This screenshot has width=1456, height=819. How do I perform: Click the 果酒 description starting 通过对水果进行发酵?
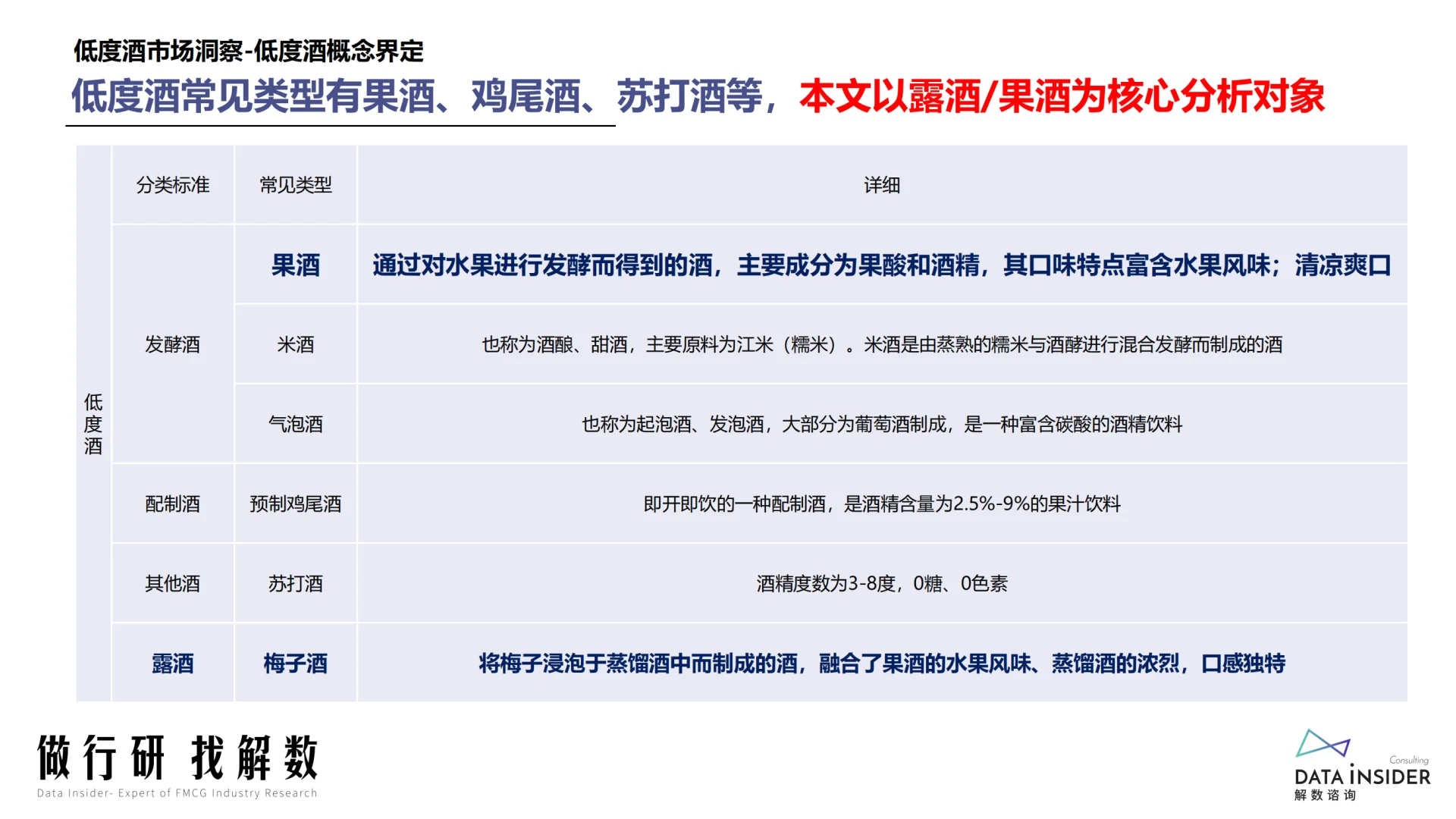tap(882, 265)
